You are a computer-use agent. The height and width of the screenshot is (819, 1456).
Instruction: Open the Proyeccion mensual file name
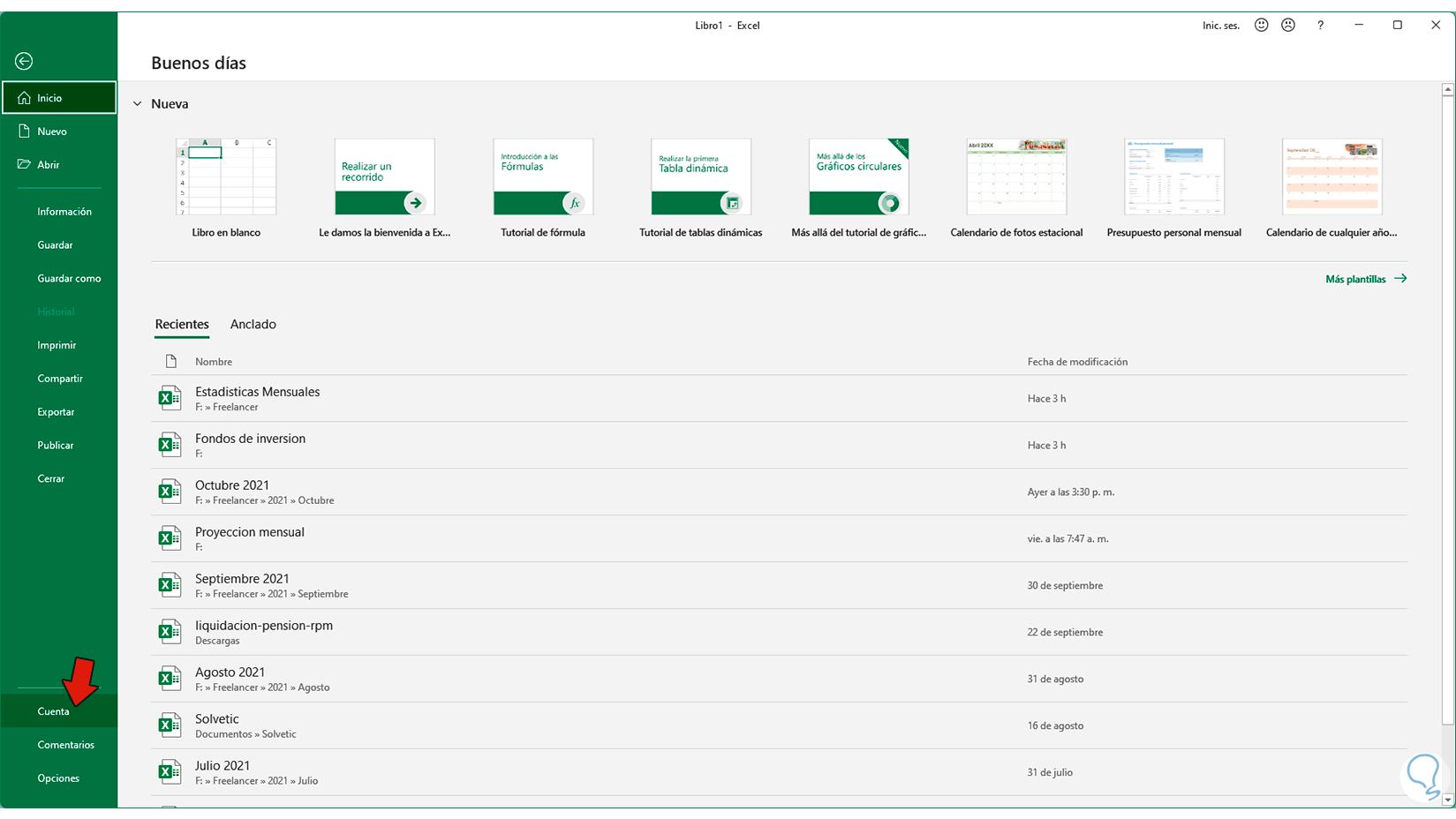pos(250,532)
